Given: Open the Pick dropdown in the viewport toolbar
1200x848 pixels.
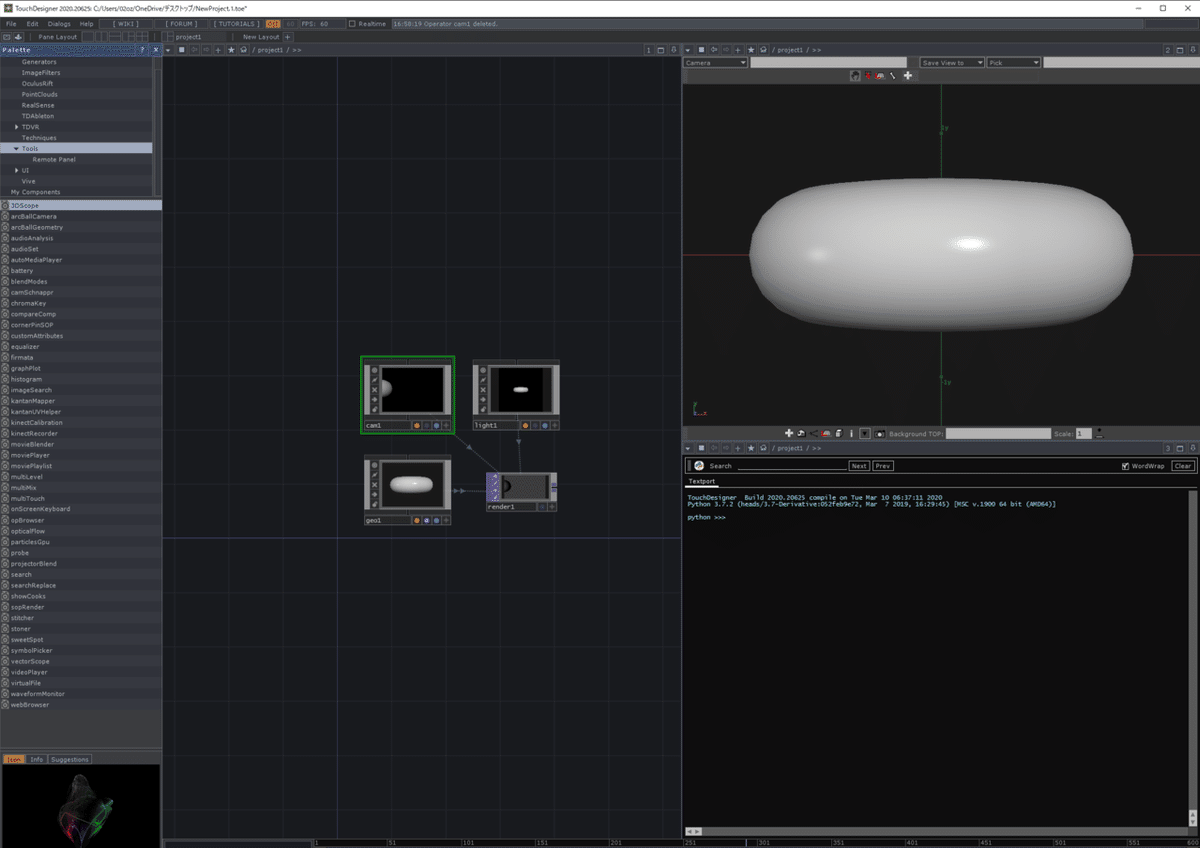Looking at the screenshot, I should coord(1012,61).
